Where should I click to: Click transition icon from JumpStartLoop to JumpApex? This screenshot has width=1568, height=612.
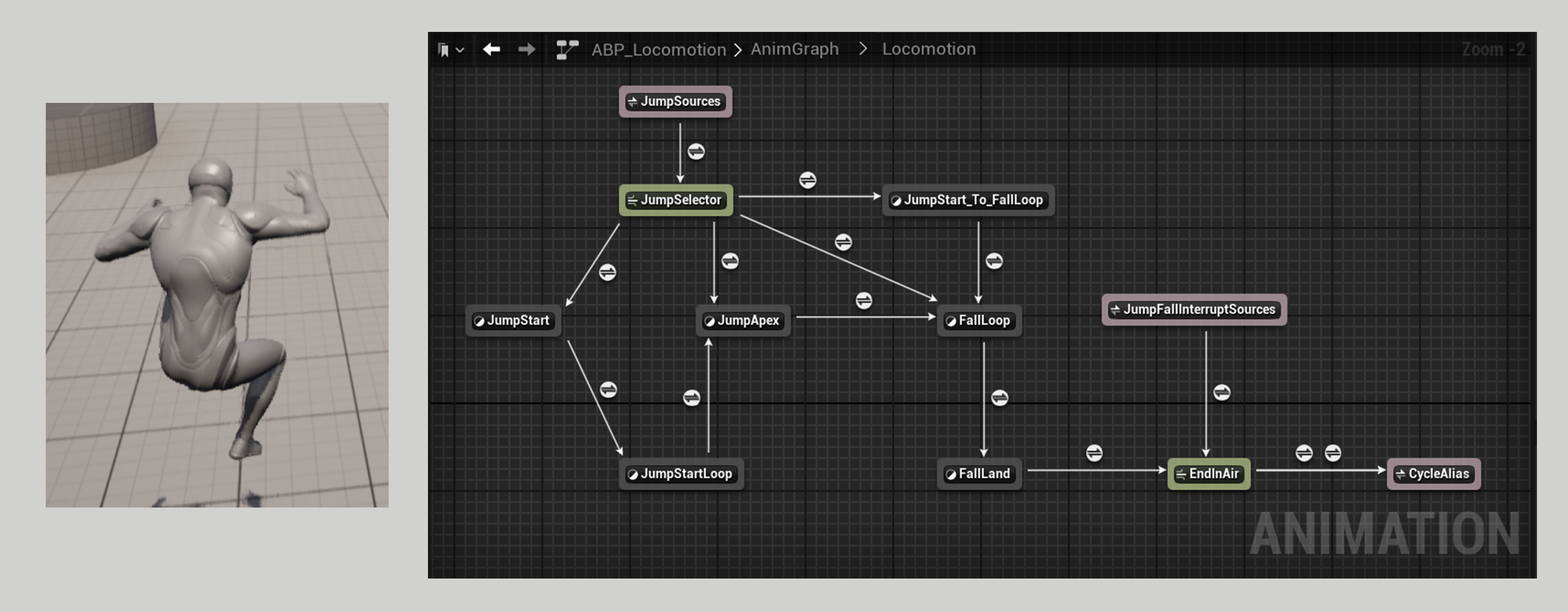(692, 398)
